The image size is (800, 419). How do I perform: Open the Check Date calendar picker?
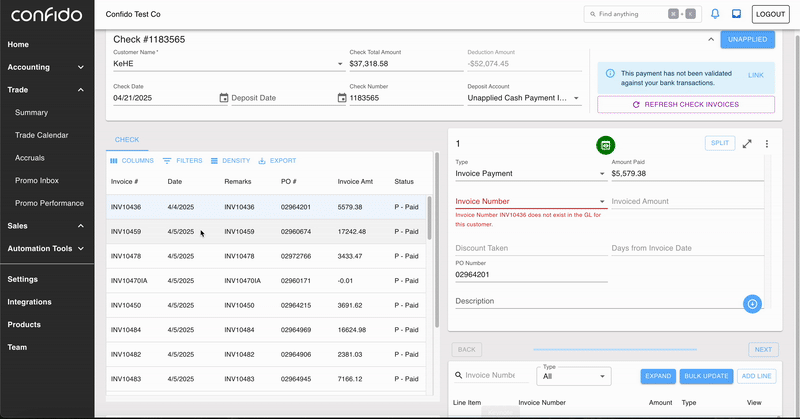tap(223, 98)
